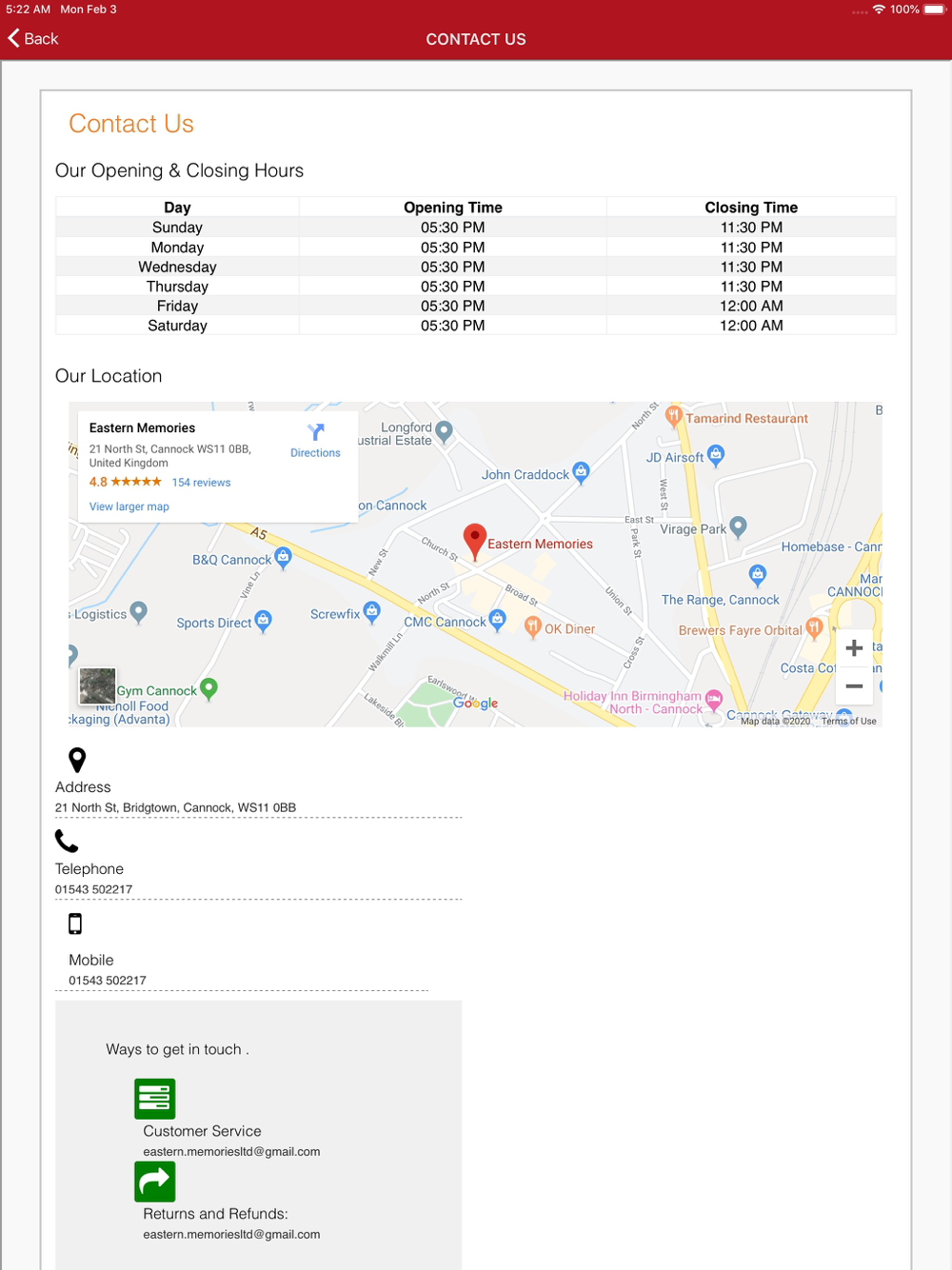Go back using the Back button

[x=33, y=38]
